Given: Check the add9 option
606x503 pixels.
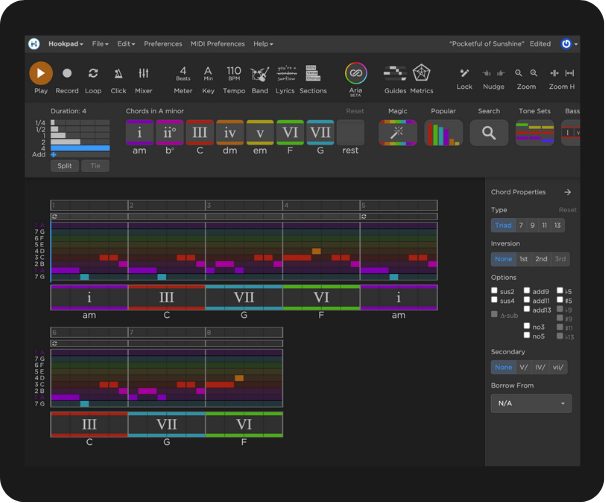Looking at the screenshot, I should coord(527,291).
